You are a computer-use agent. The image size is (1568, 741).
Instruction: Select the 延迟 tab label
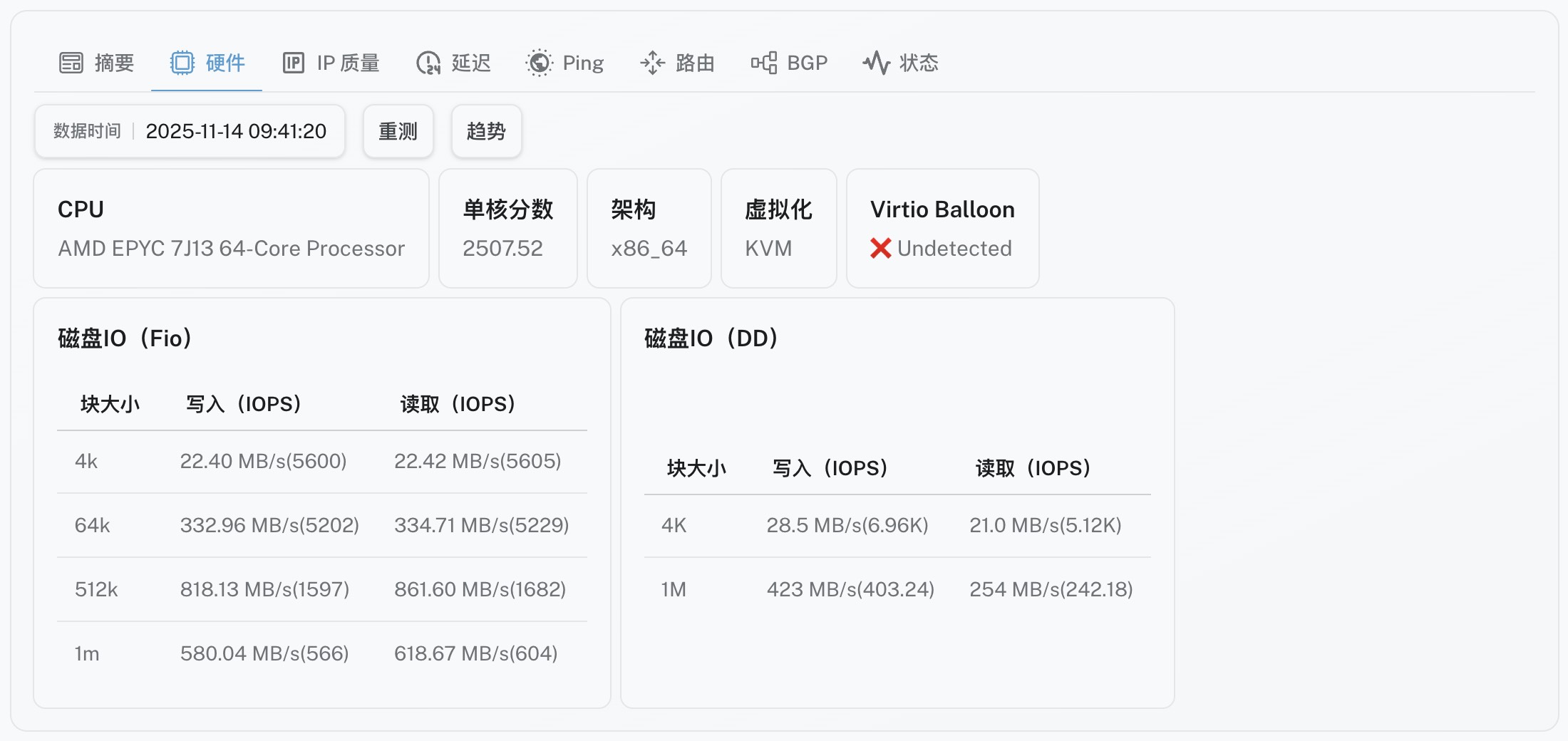point(471,63)
